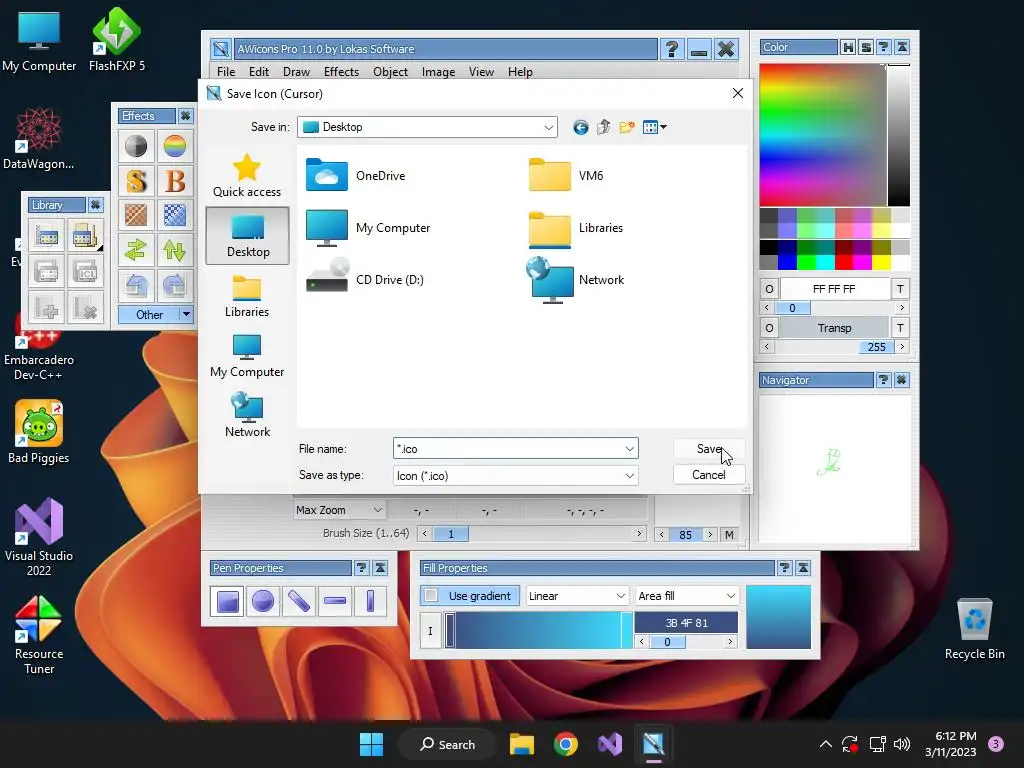Open the VM6 folder

coord(566,175)
